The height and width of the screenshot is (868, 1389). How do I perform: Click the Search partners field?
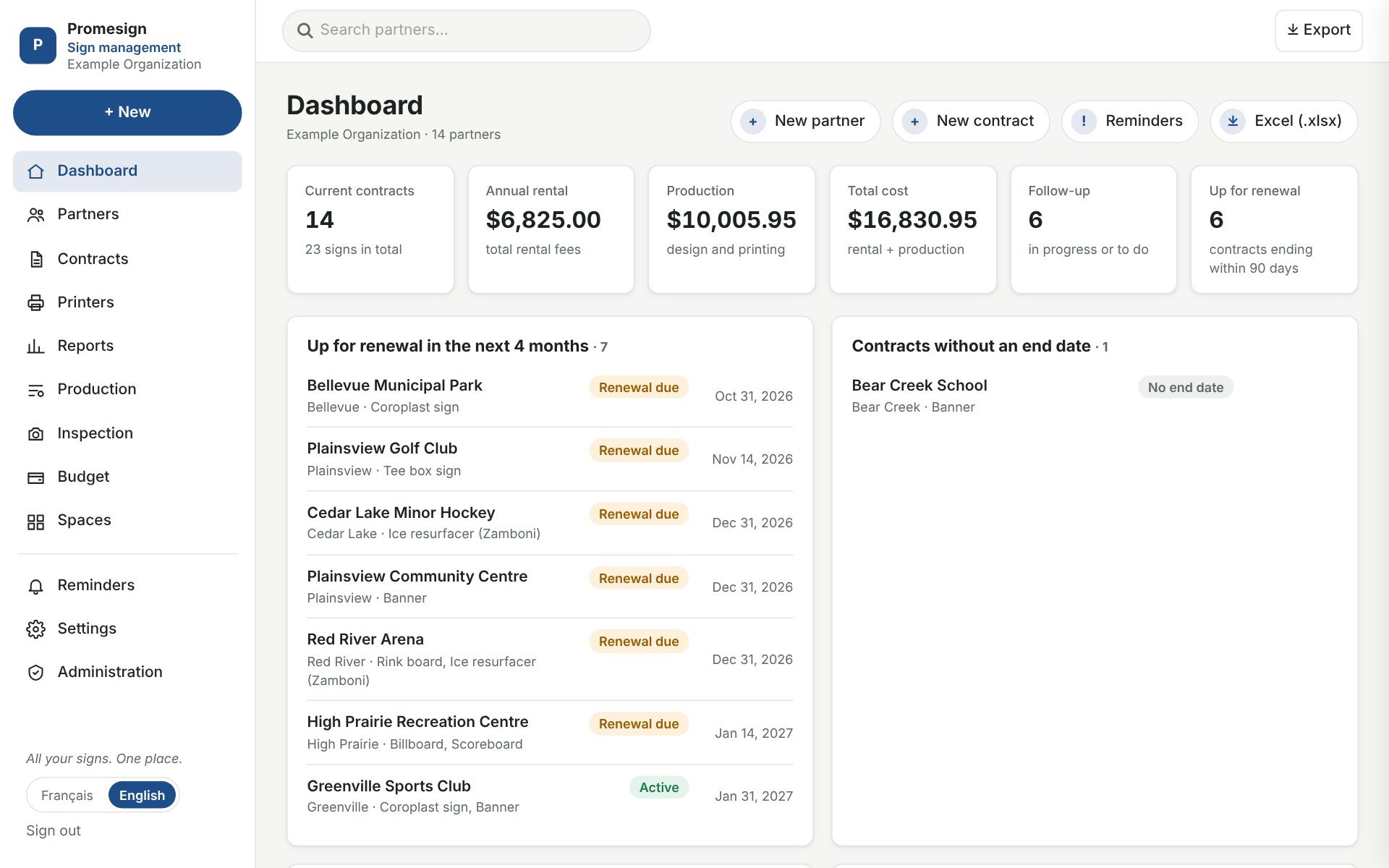[466, 30]
